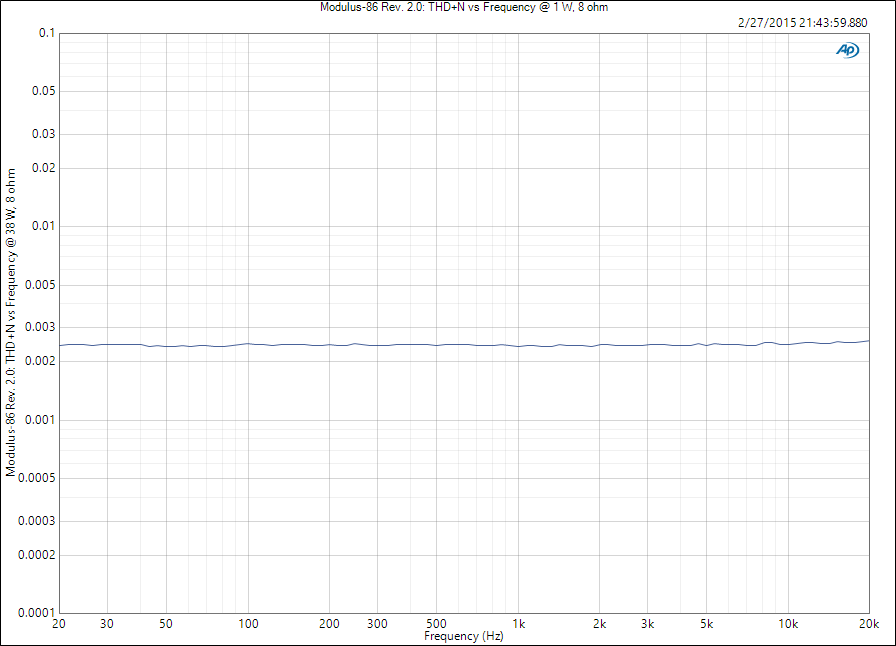Click the y-axis value '0.005'

pos(40,285)
